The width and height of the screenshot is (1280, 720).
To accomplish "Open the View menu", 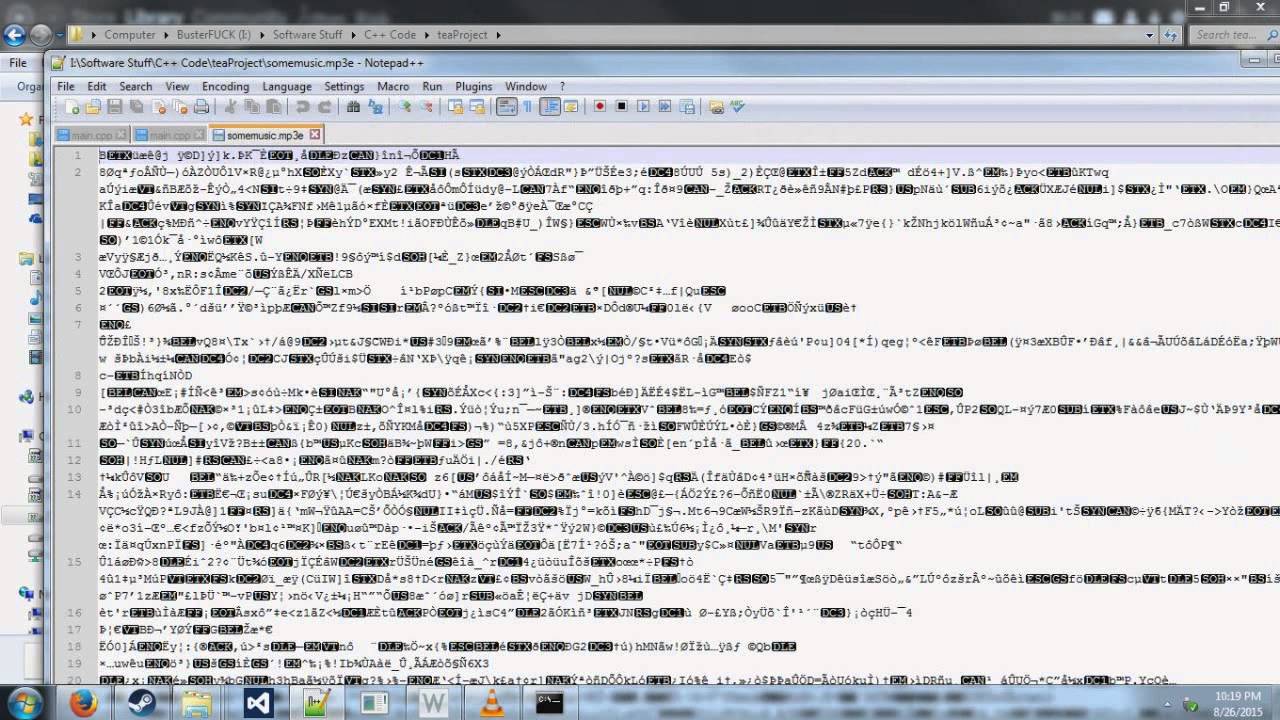I will pos(177,87).
